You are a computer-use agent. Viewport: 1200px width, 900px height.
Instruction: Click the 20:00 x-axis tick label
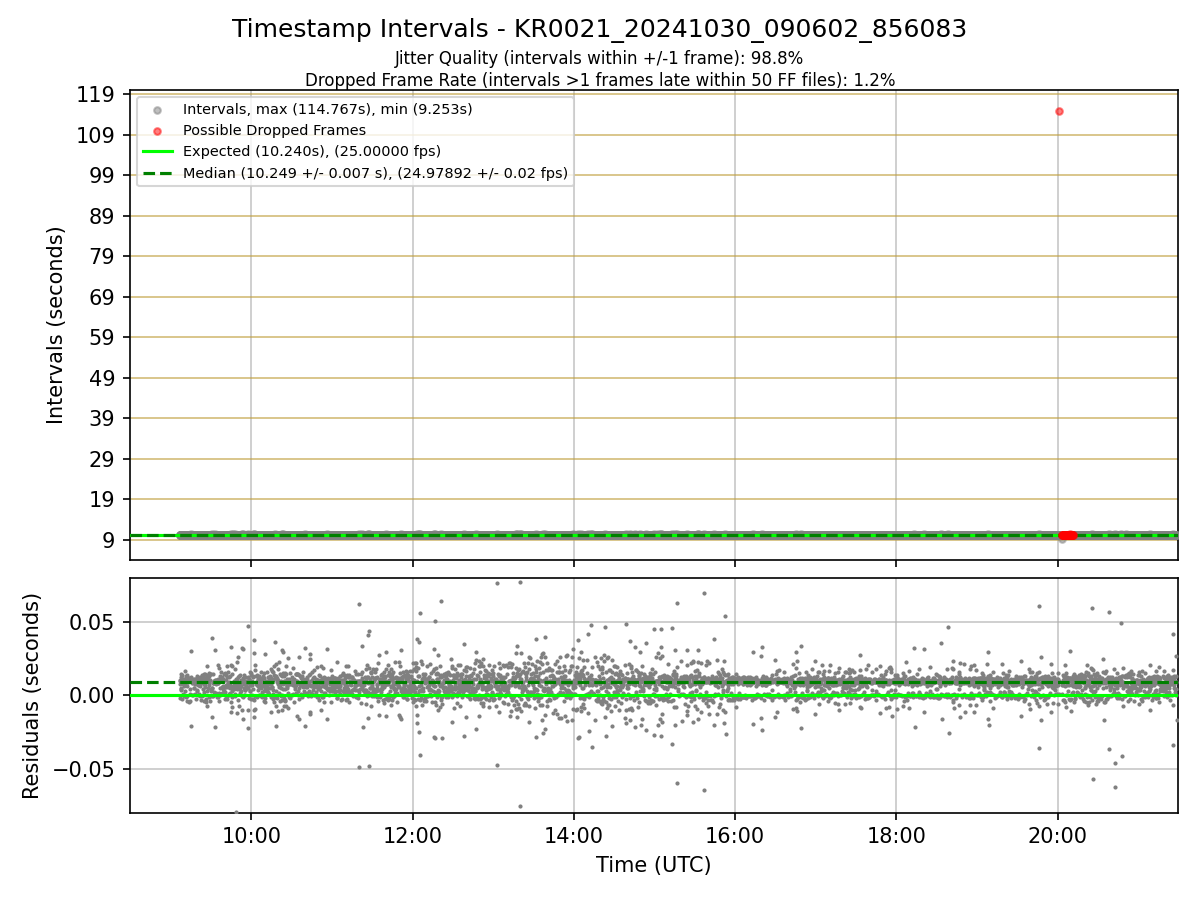(1058, 834)
